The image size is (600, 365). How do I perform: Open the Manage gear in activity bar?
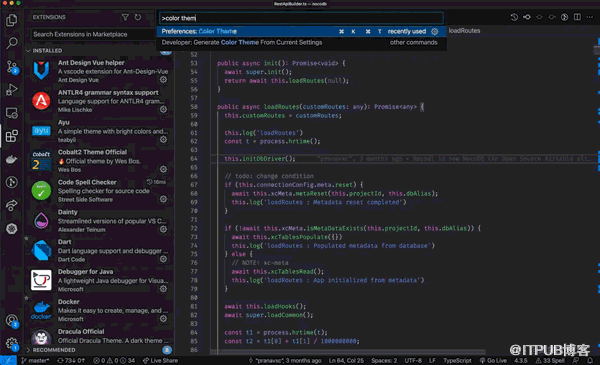click(11, 344)
